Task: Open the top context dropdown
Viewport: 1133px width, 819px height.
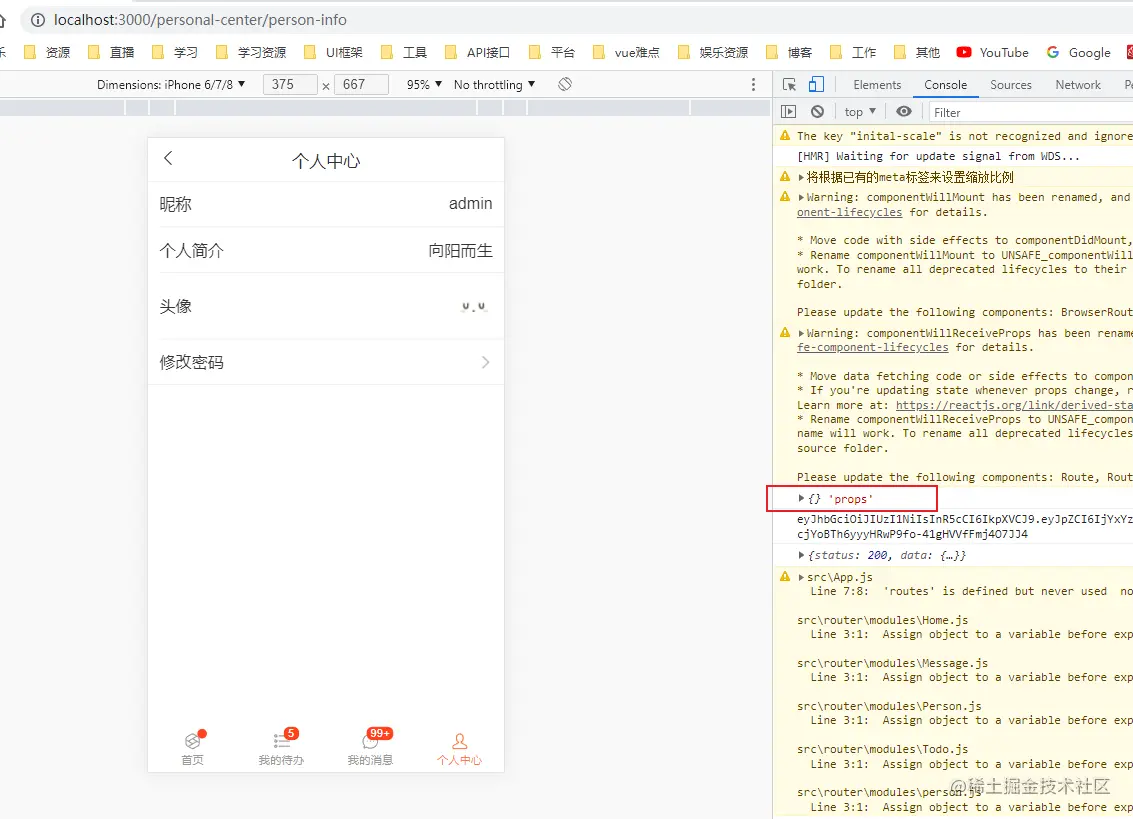Action: point(860,111)
